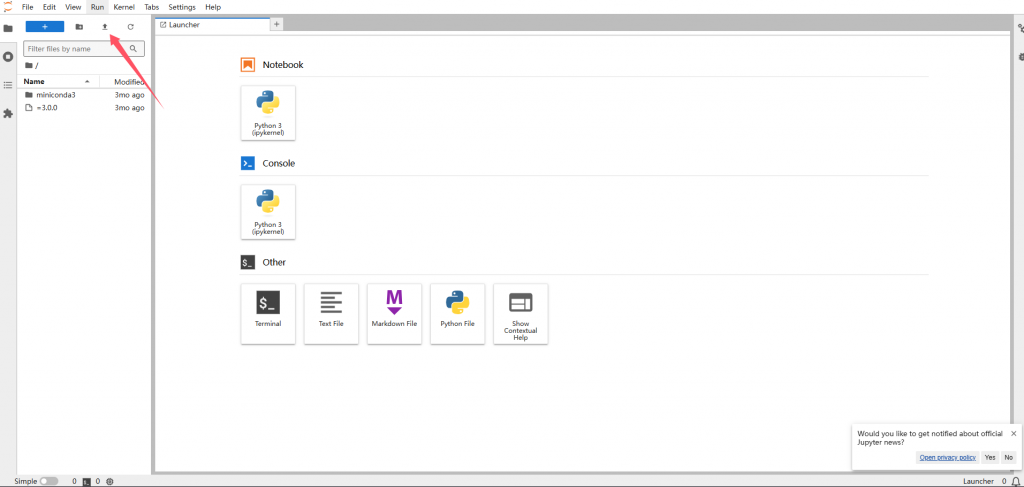Click Yes on Jupyter news prompt
This screenshot has height=487, width=1024.
(x=990, y=458)
